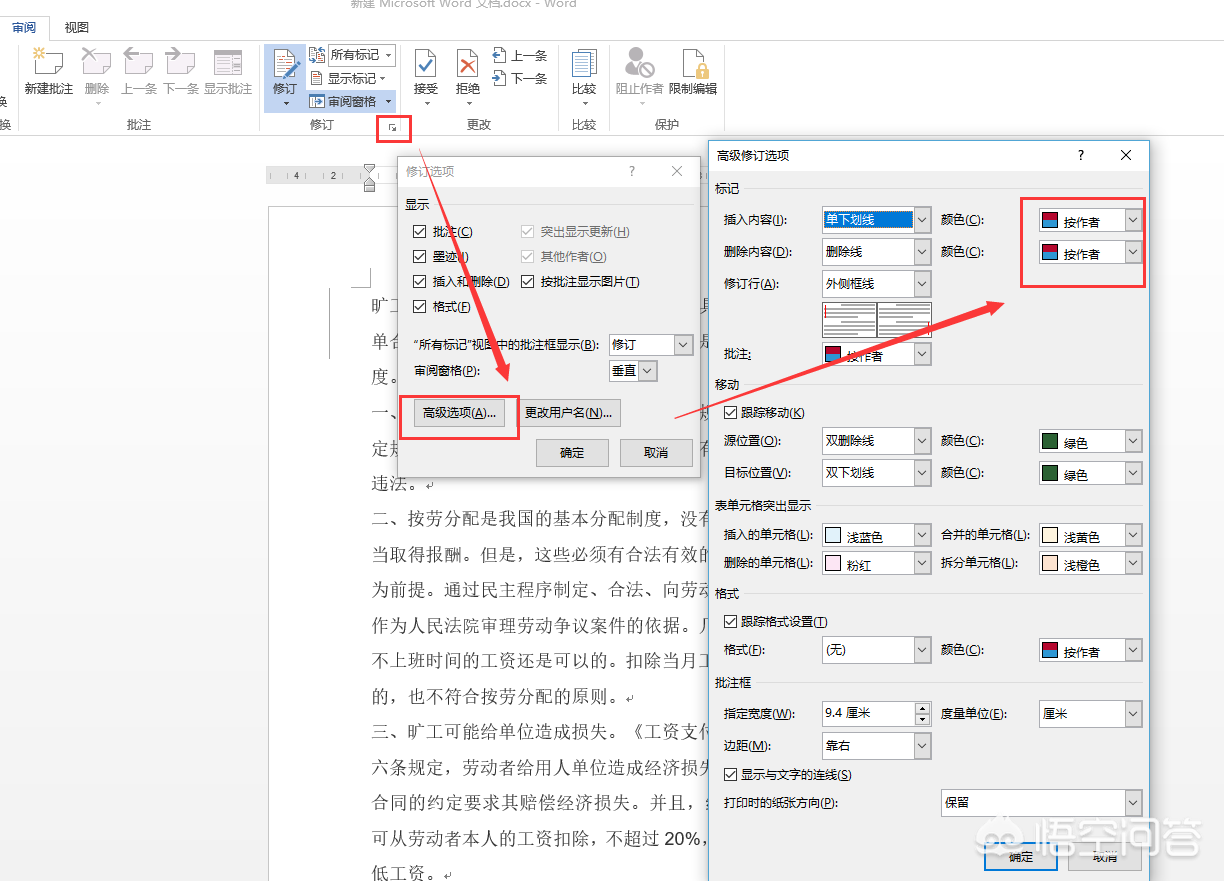Open 格式(F) dropdown showing (无)
The width and height of the screenshot is (1224, 881).
(876, 650)
